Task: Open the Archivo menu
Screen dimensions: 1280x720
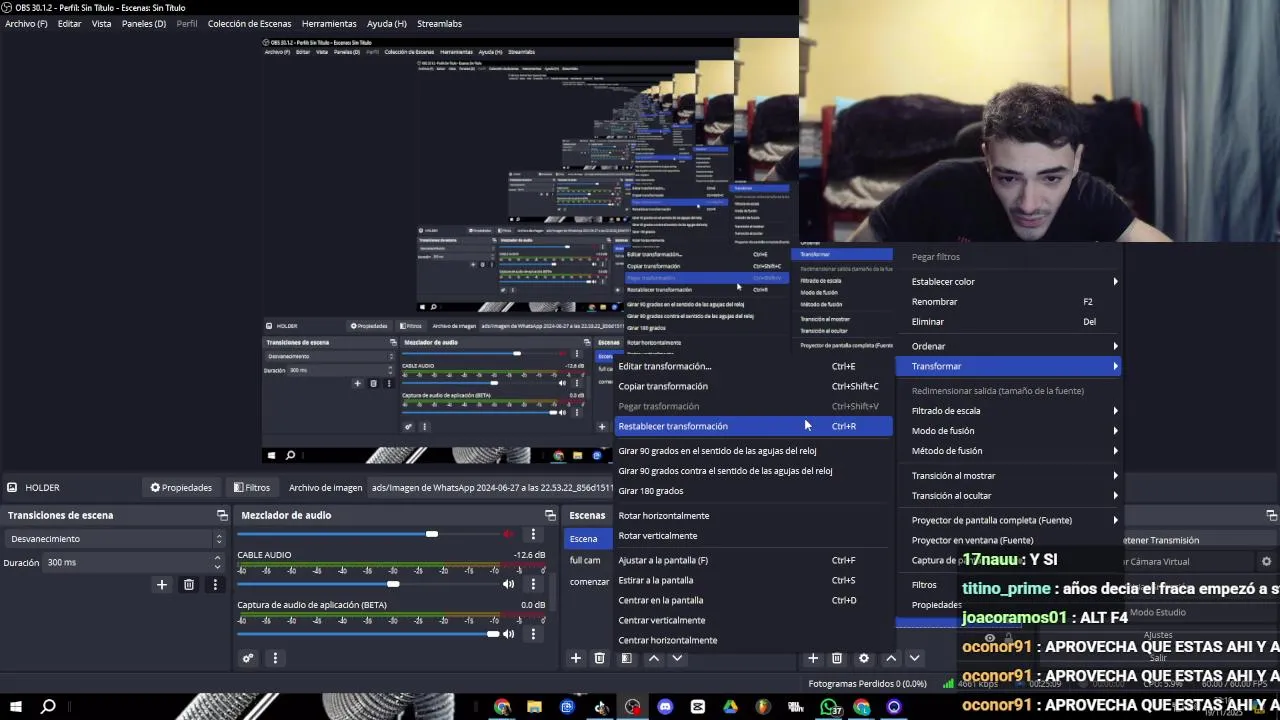Action: pos(26,23)
